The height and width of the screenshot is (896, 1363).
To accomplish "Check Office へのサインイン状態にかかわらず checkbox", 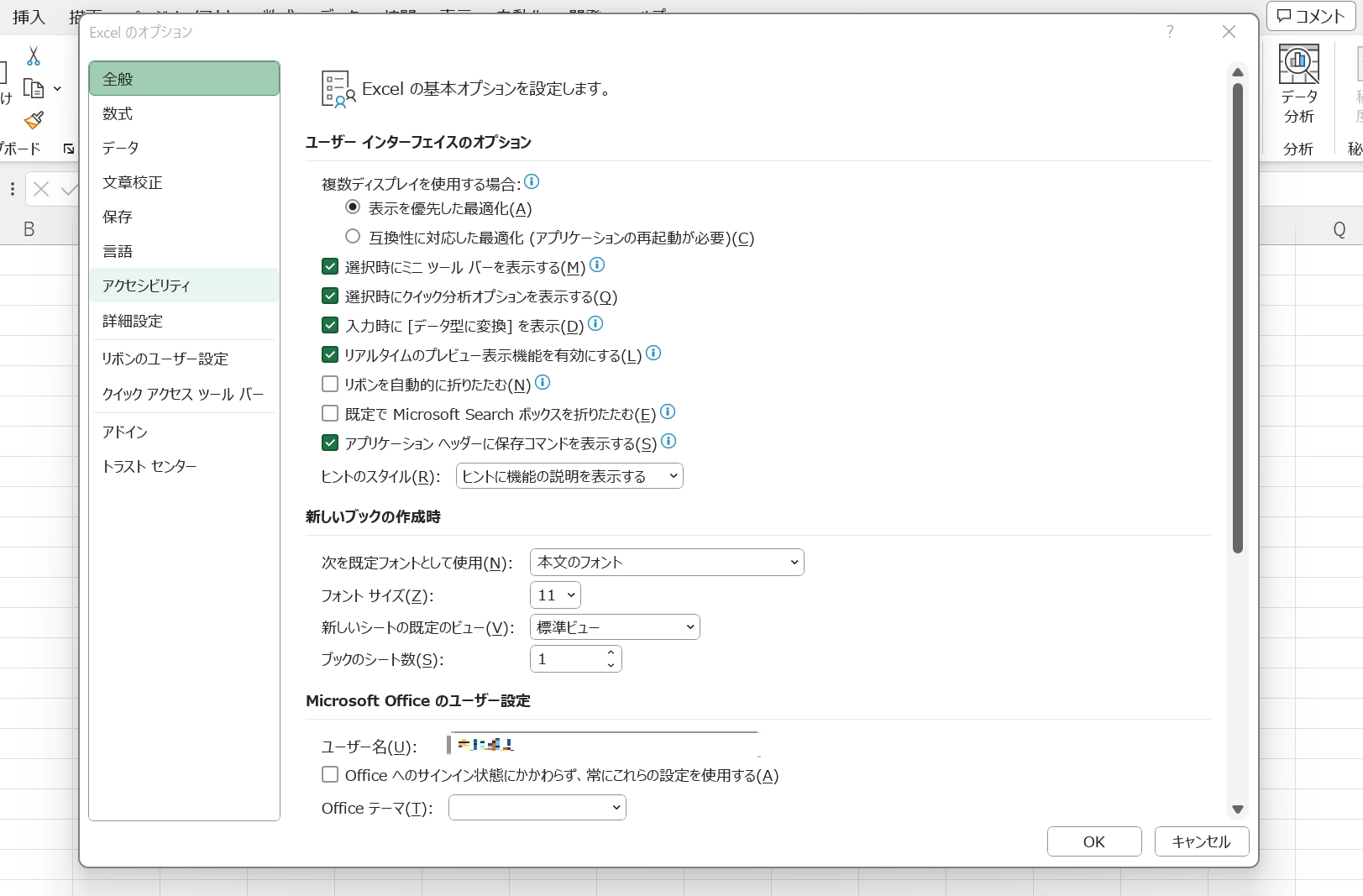I will (x=330, y=775).
